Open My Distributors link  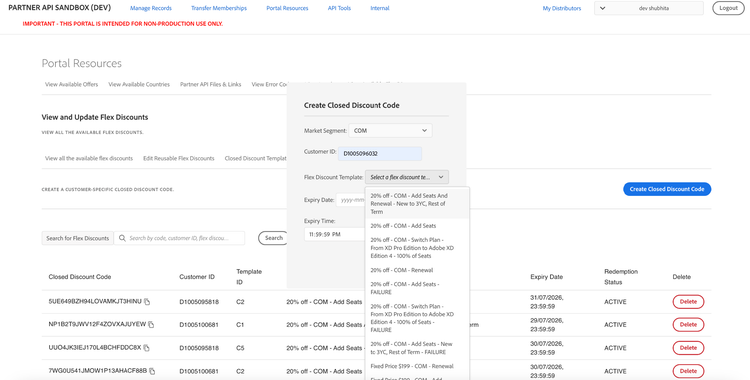click(562, 8)
